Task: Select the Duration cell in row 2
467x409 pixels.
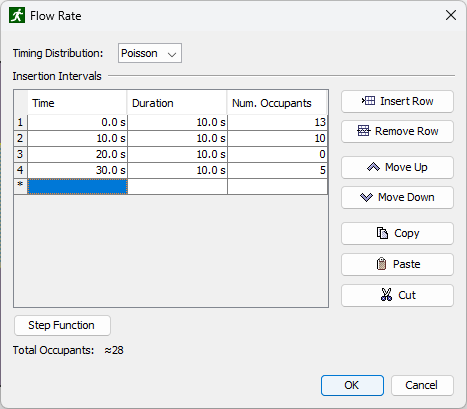Action: click(x=177, y=138)
